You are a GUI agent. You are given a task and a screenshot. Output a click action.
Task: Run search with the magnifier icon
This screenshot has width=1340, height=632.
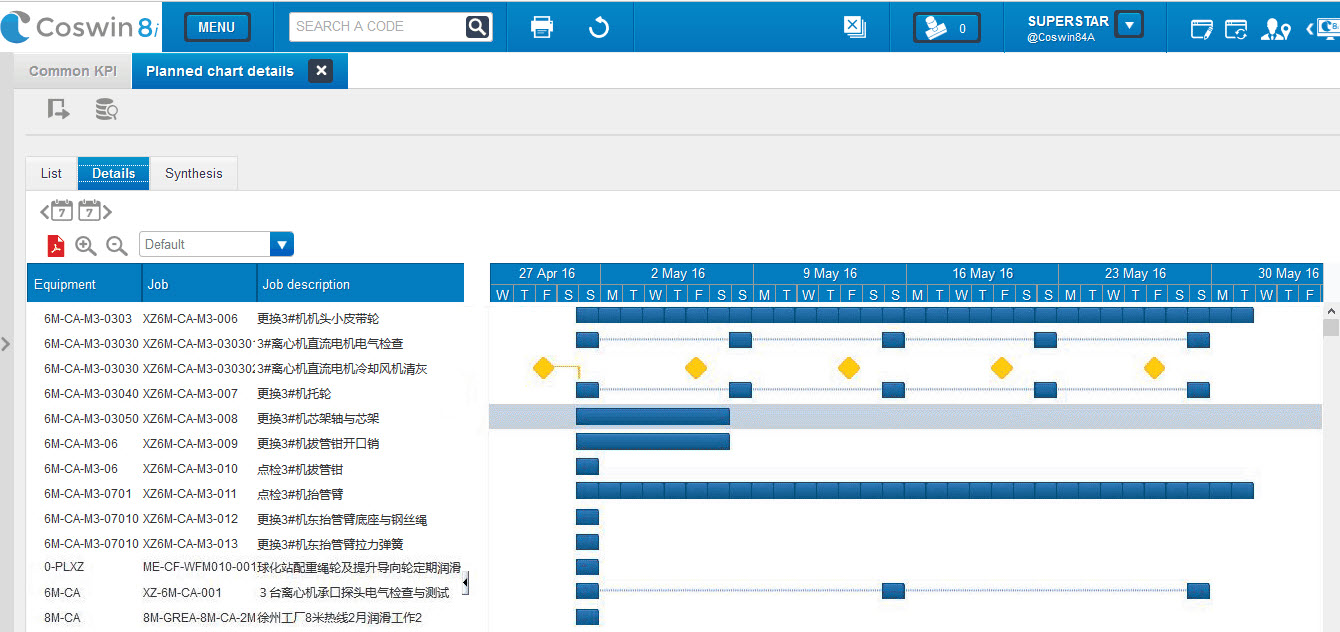[x=479, y=27]
